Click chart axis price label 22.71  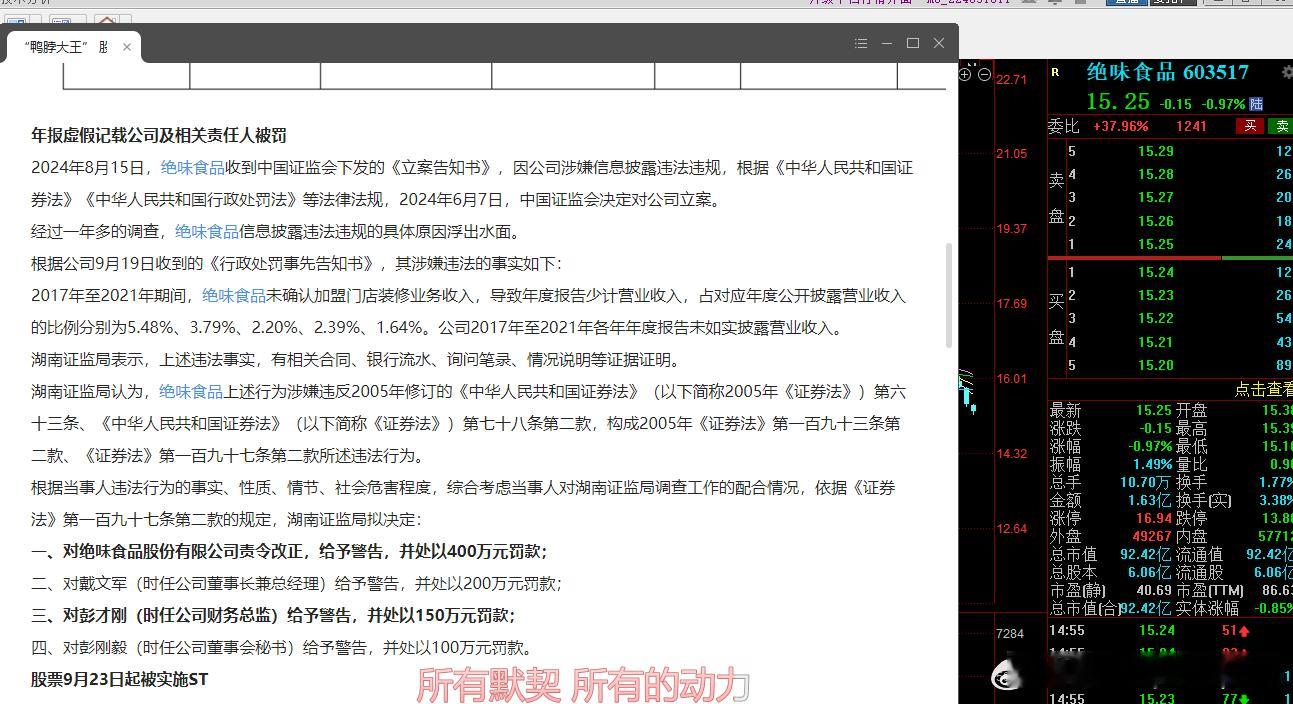click(x=1012, y=80)
